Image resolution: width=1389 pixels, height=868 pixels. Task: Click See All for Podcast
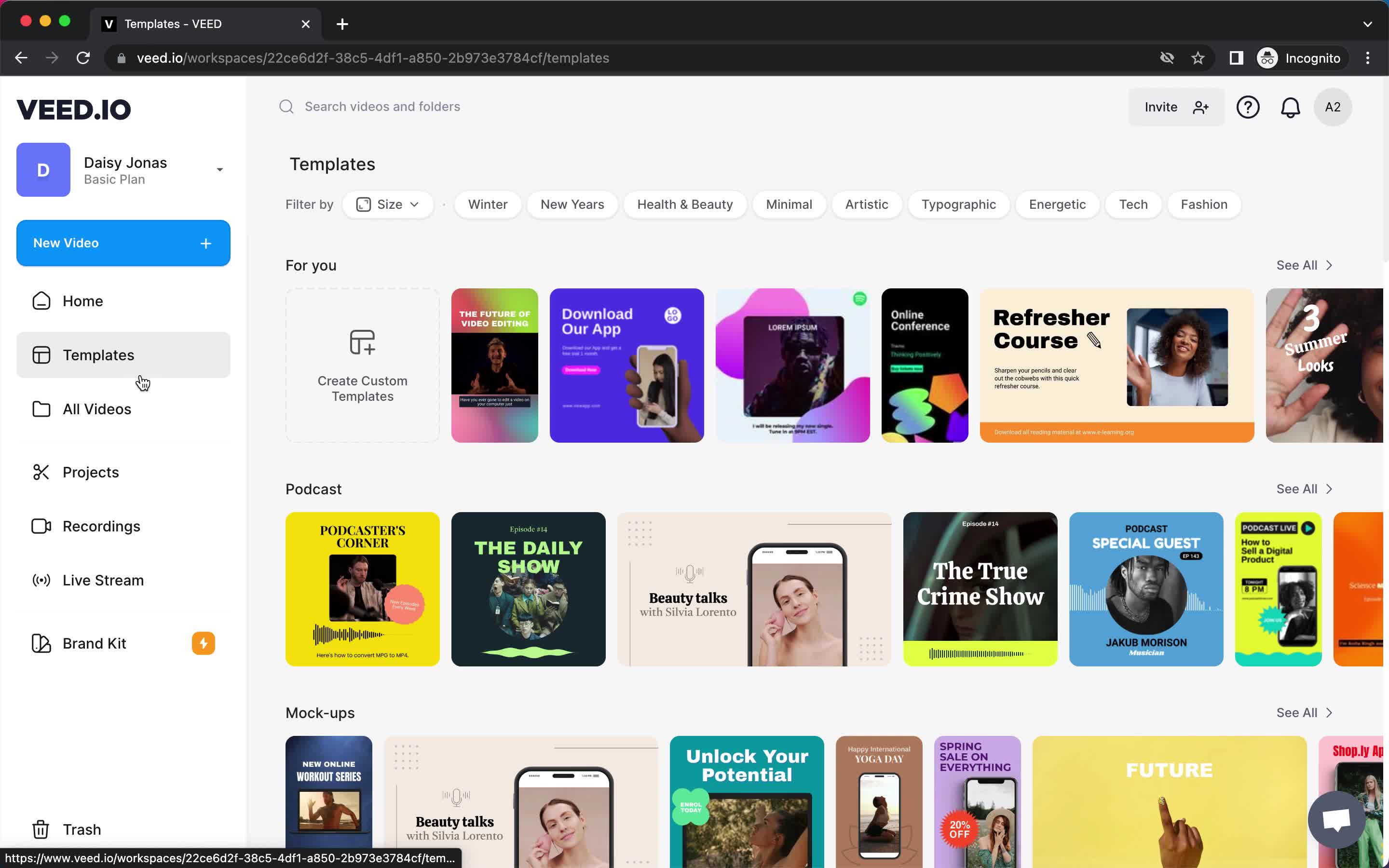pyautogui.click(x=1304, y=489)
